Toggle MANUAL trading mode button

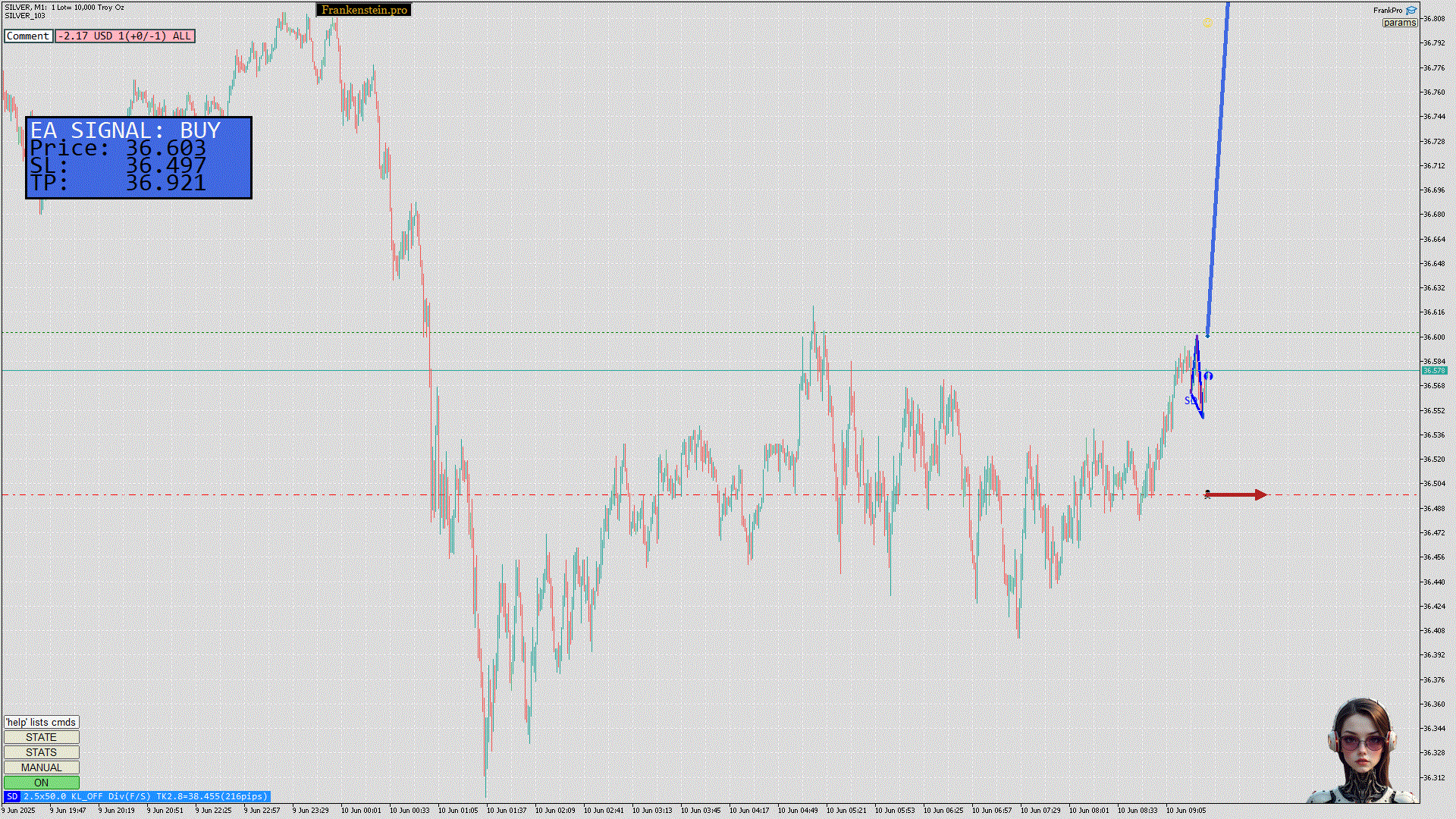click(42, 767)
